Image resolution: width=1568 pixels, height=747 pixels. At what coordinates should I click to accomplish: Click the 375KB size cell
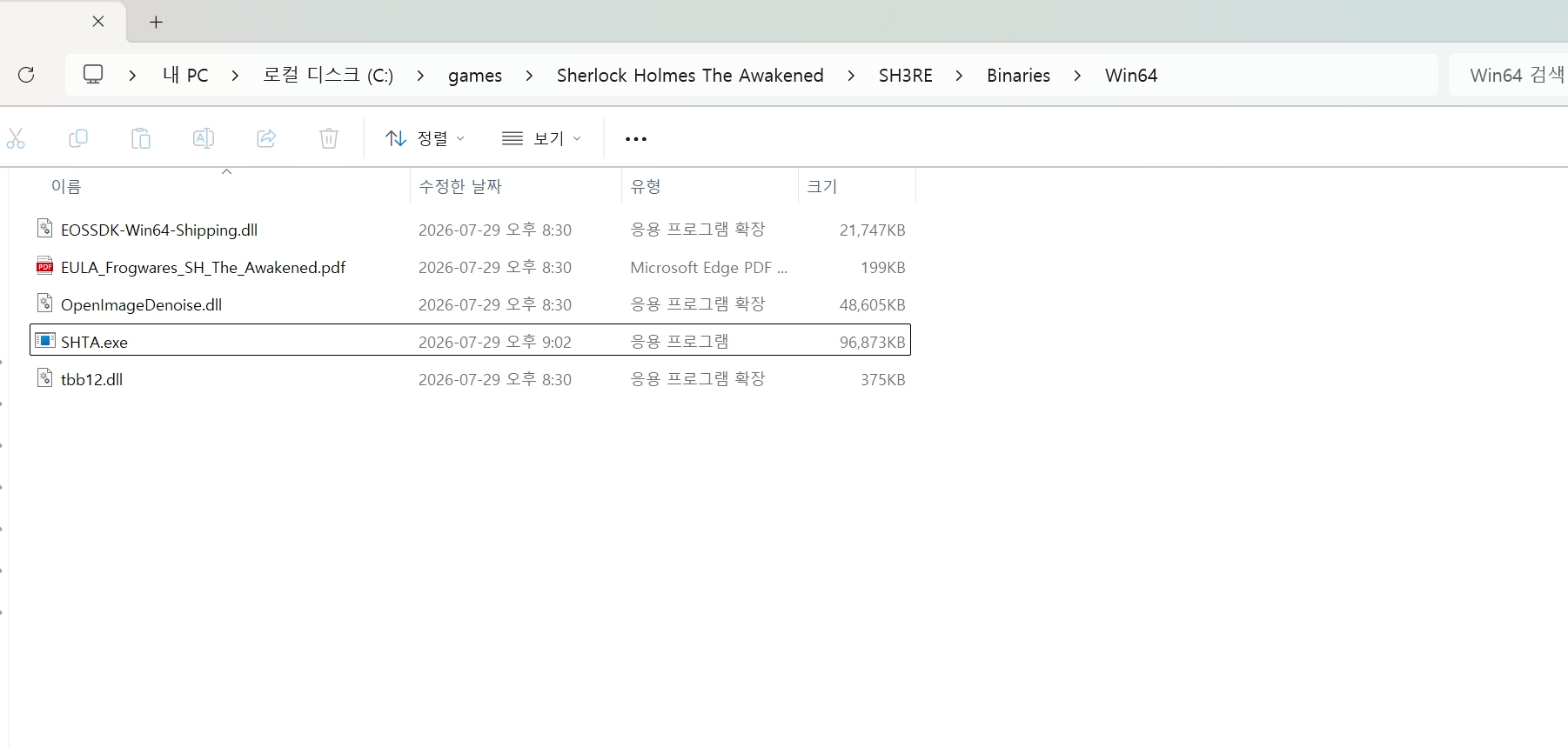point(883,379)
